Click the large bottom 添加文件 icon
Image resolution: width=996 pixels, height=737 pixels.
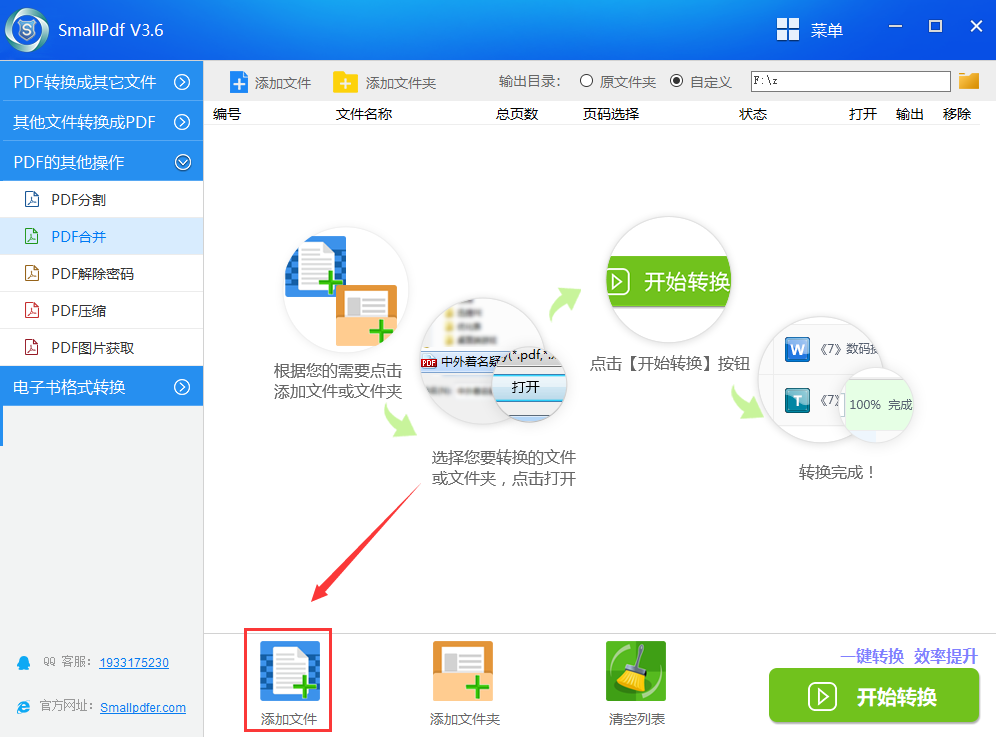tap(290, 671)
